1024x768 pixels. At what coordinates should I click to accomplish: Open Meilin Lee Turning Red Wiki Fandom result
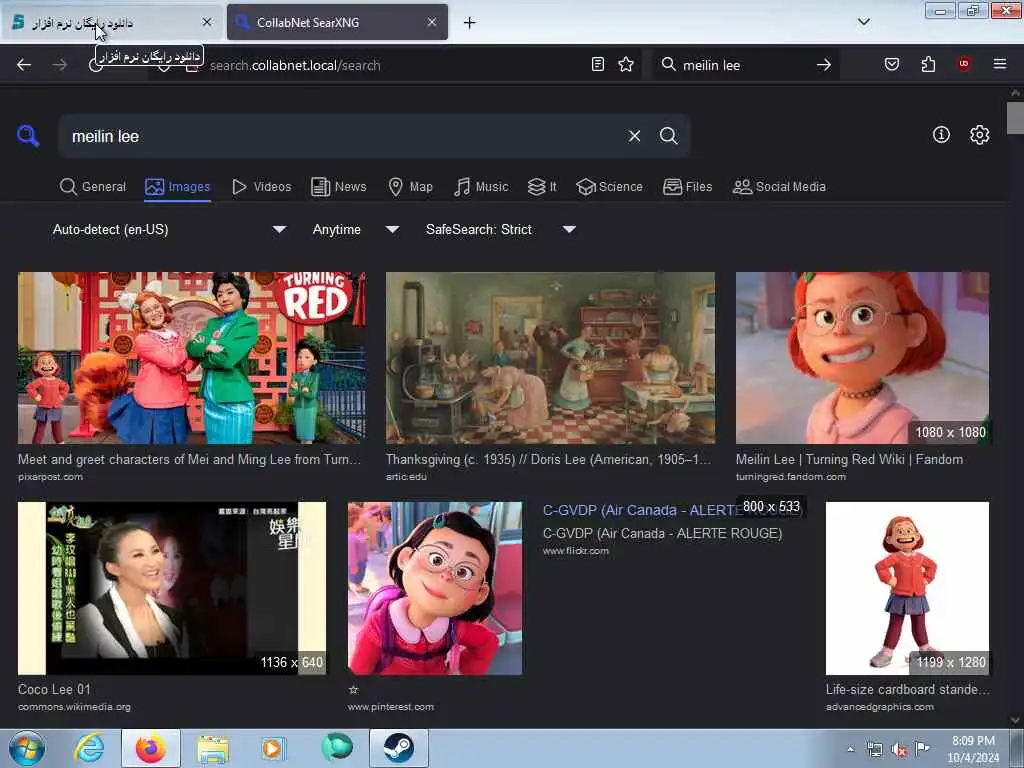pyautogui.click(x=849, y=459)
